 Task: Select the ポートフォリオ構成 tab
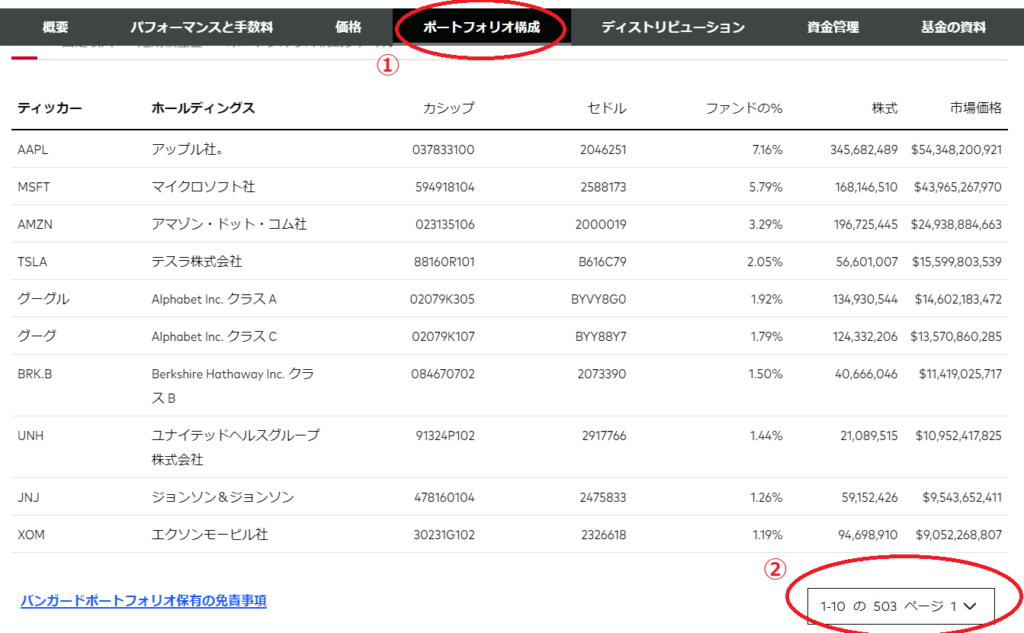pyautogui.click(x=481, y=27)
